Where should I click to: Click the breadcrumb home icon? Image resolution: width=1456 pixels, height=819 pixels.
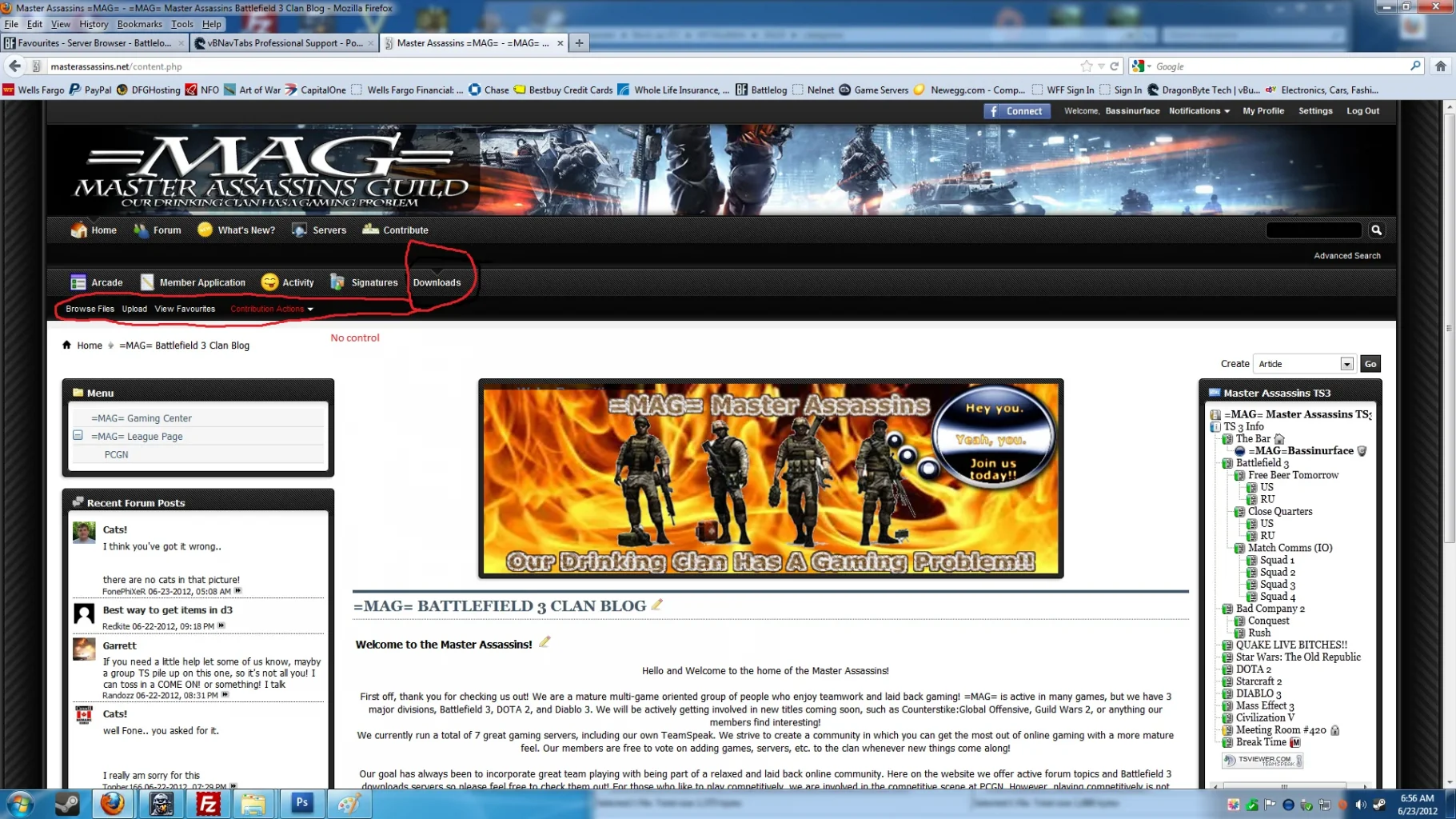[66, 345]
